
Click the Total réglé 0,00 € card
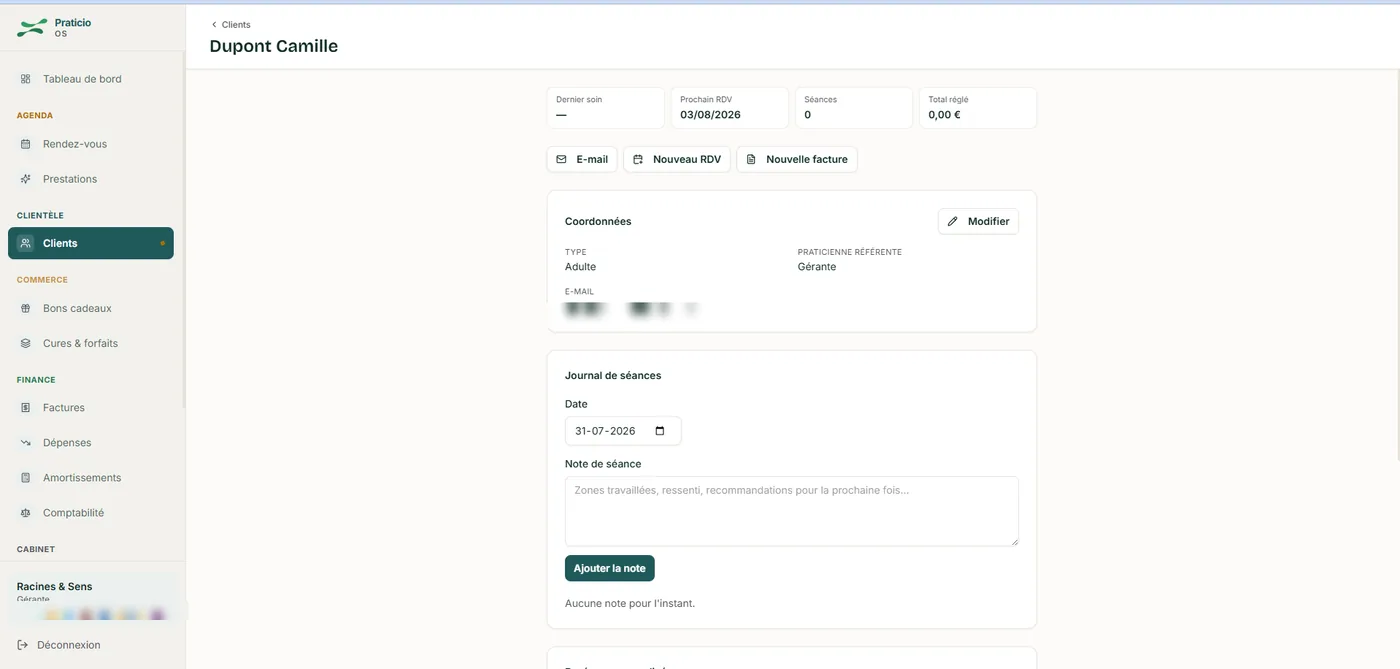coord(978,108)
